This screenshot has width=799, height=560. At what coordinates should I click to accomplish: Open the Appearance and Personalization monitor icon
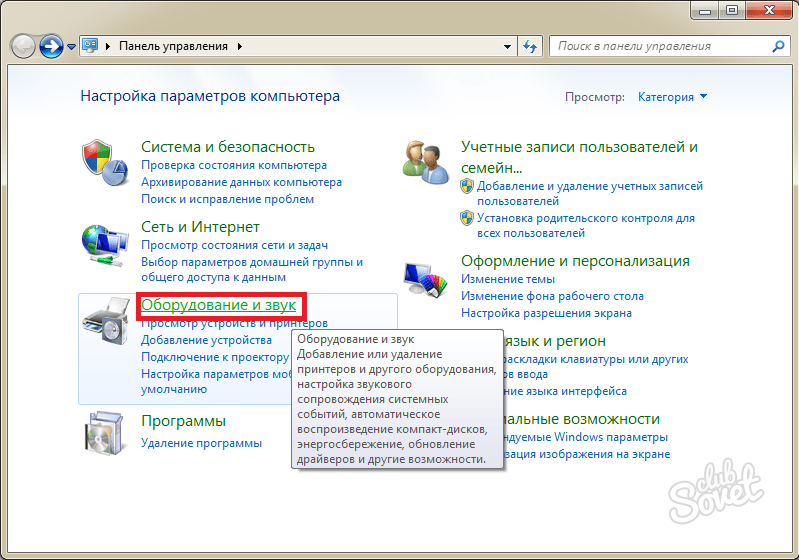click(425, 279)
